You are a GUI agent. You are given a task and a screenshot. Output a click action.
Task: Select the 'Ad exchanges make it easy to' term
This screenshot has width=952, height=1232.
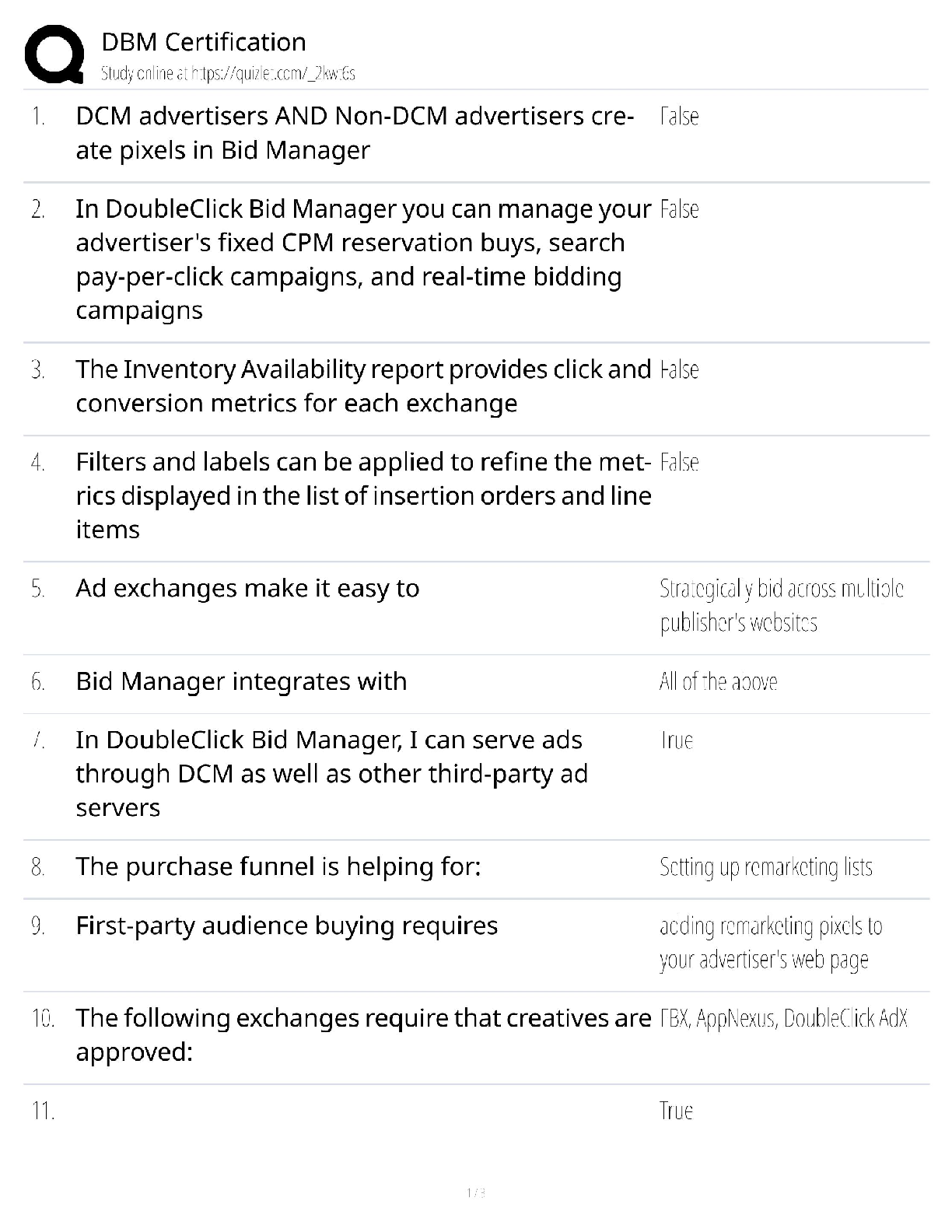pyautogui.click(x=247, y=589)
